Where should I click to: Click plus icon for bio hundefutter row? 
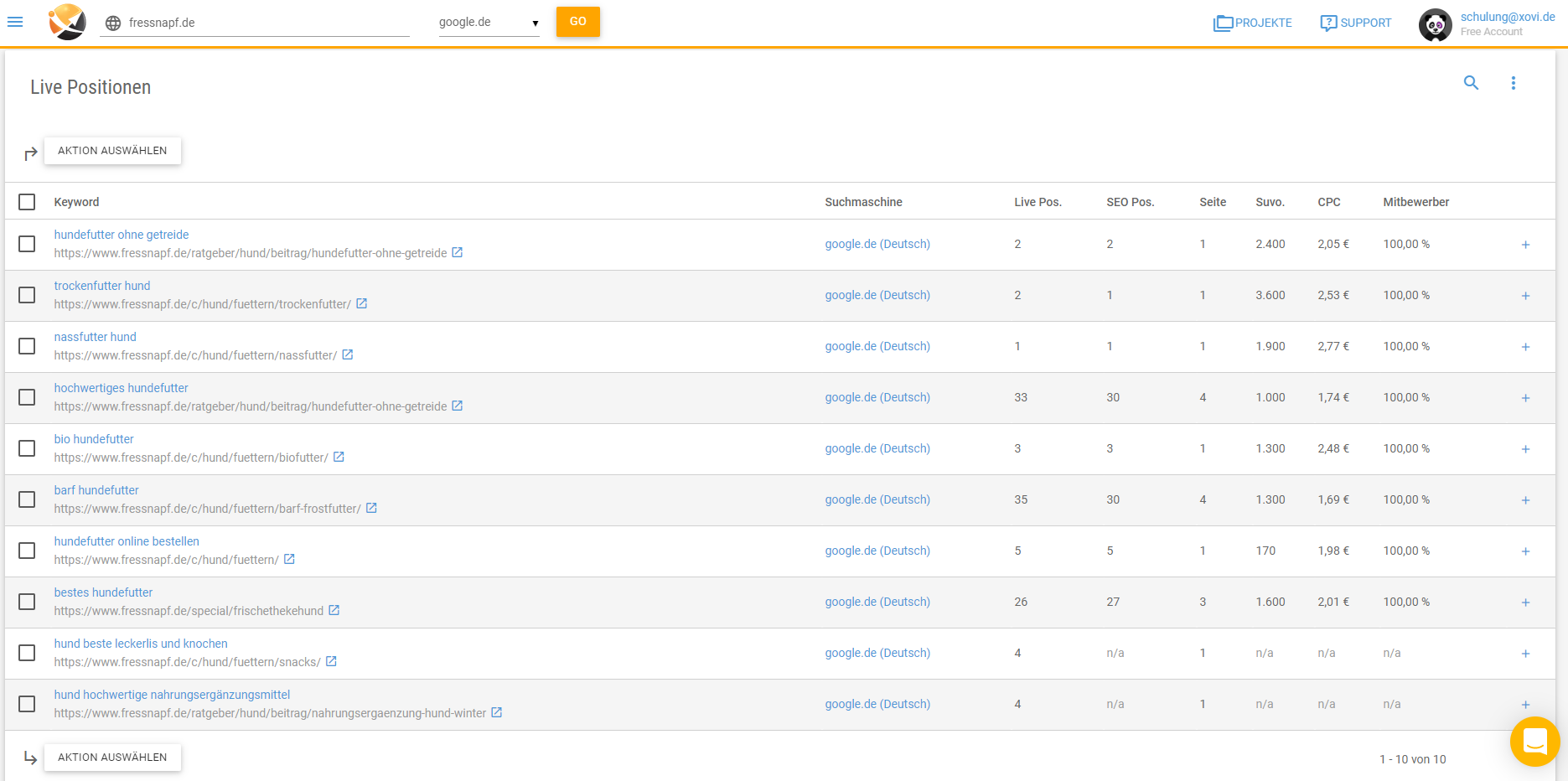pyautogui.click(x=1526, y=449)
